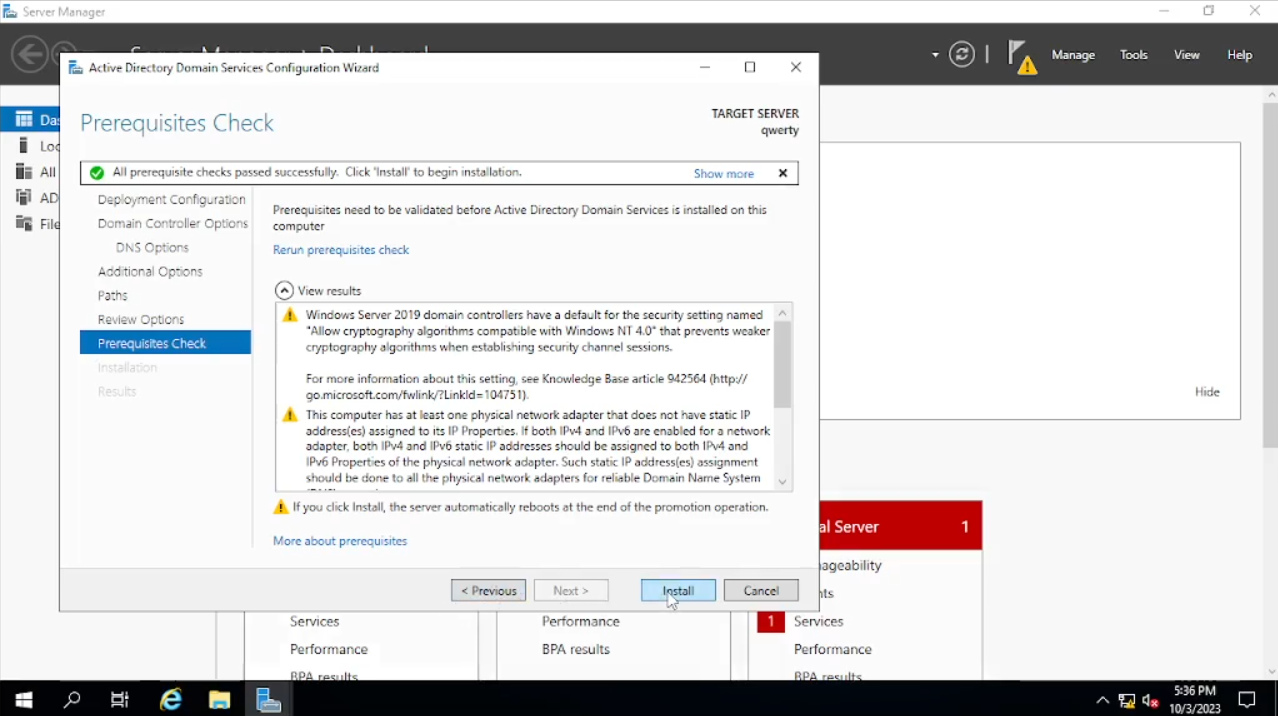Open Internet Explorer from the taskbar

tap(171, 699)
